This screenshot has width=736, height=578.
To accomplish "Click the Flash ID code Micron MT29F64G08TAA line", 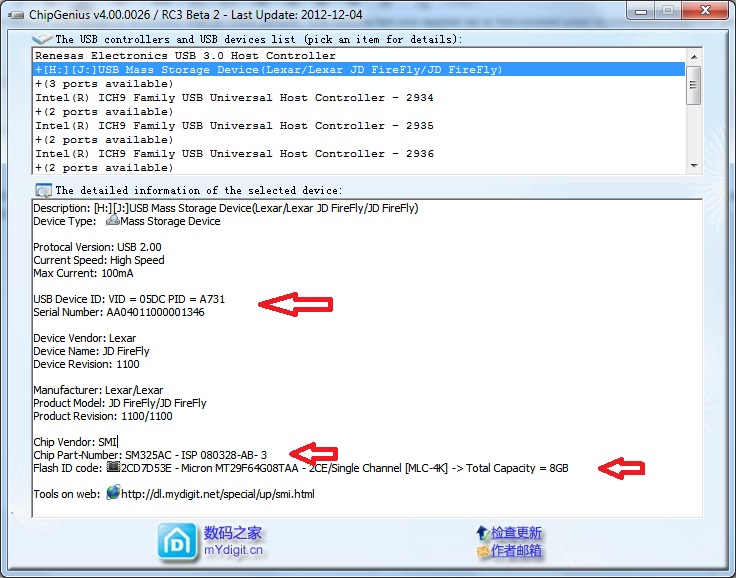I will (301, 468).
